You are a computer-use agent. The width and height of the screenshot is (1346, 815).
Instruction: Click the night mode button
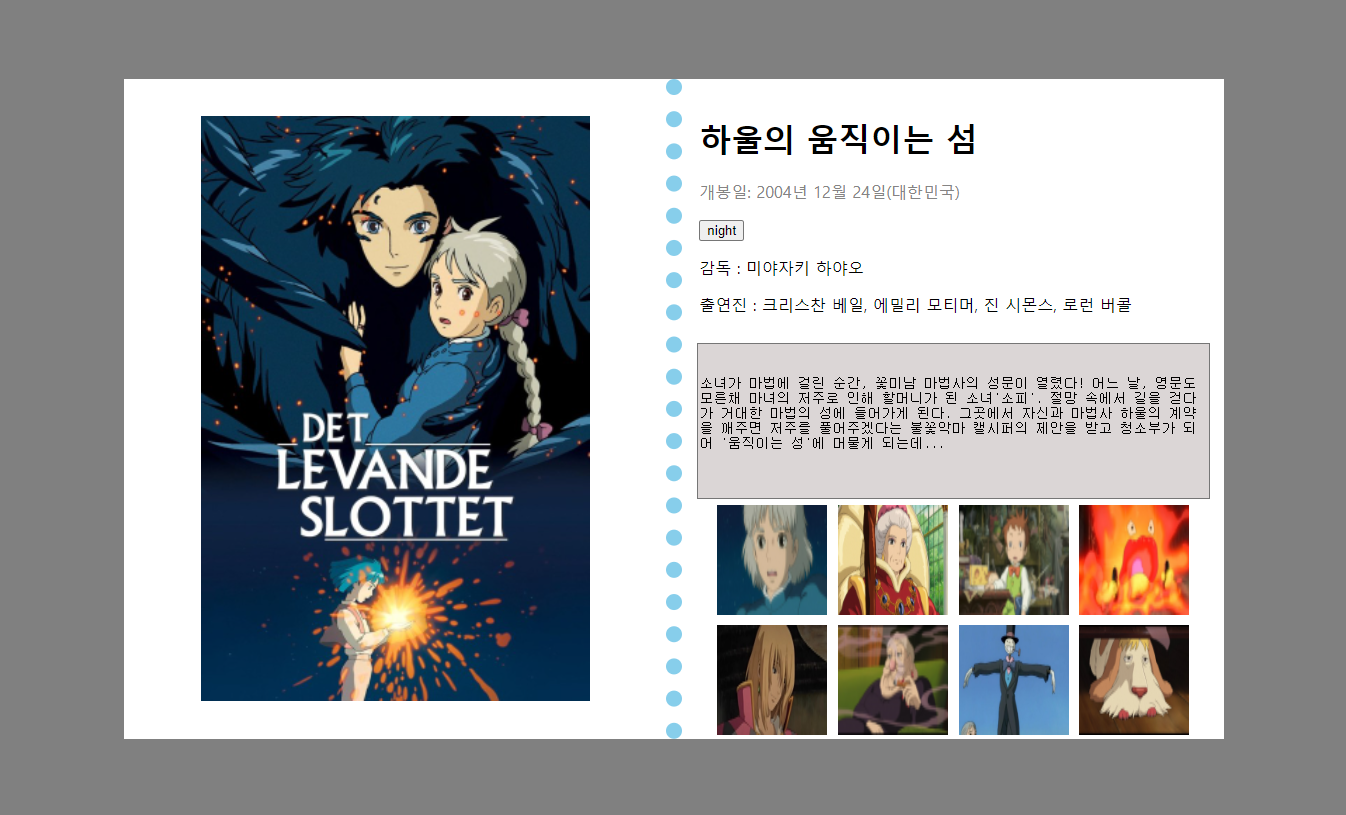pos(721,231)
